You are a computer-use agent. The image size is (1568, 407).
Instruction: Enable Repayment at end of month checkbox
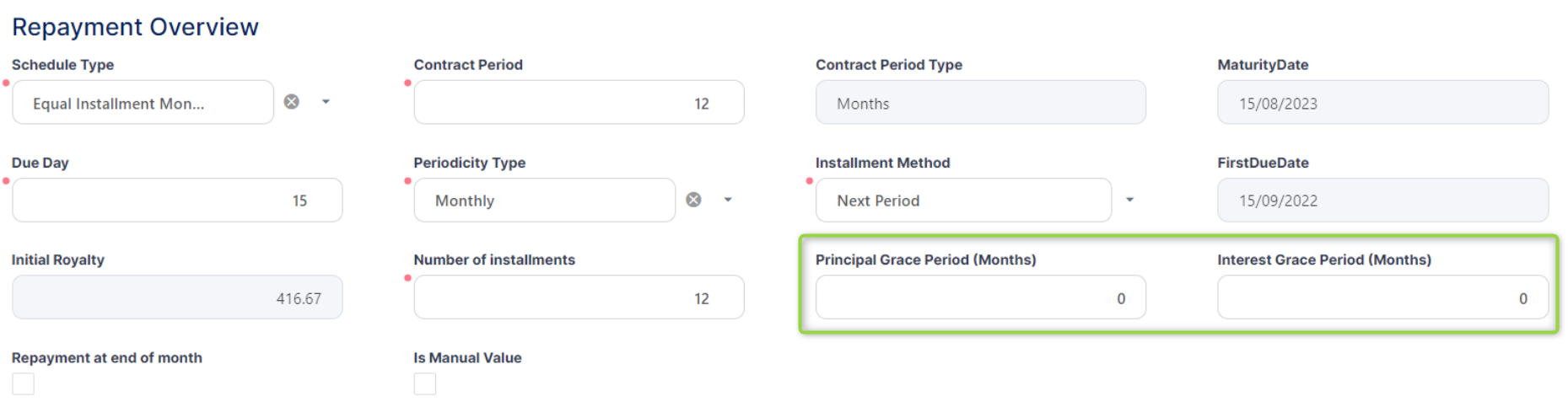click(x=24, y=384)
